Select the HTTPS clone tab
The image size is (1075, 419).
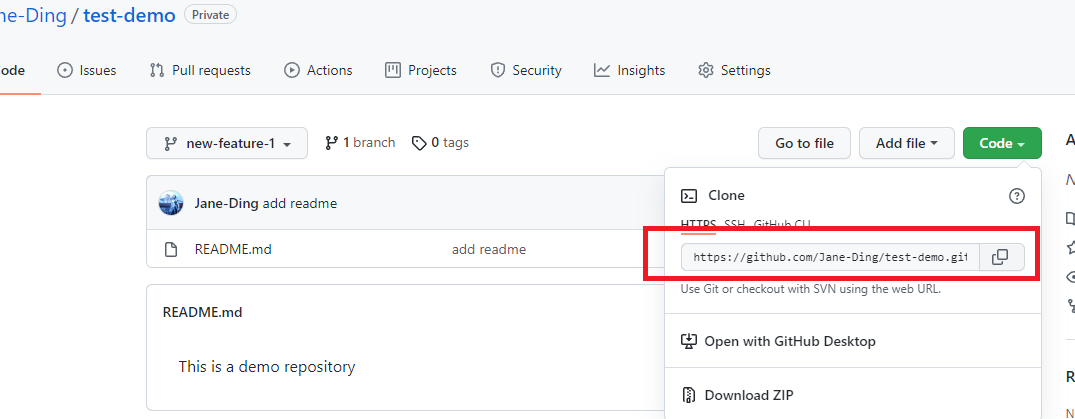[699, 224]
